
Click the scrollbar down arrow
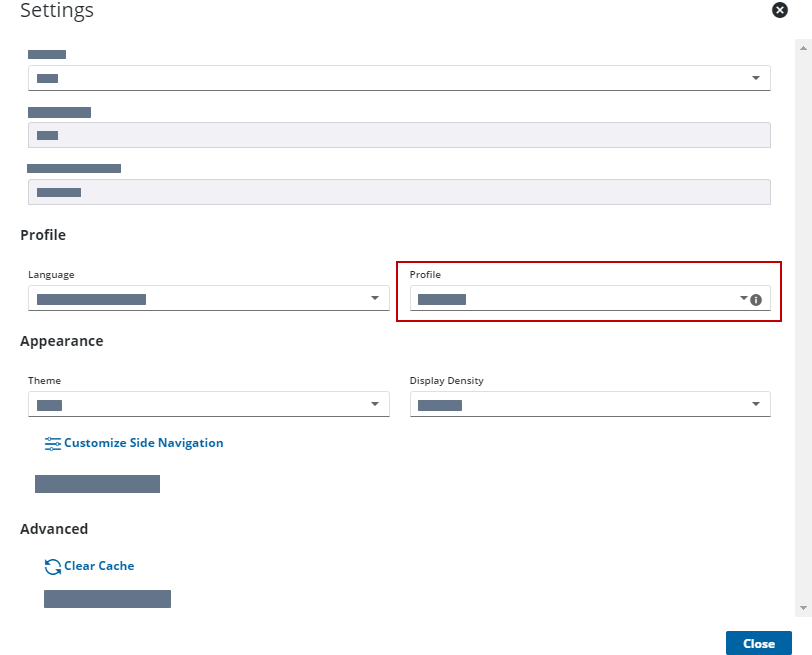point(803,608)
